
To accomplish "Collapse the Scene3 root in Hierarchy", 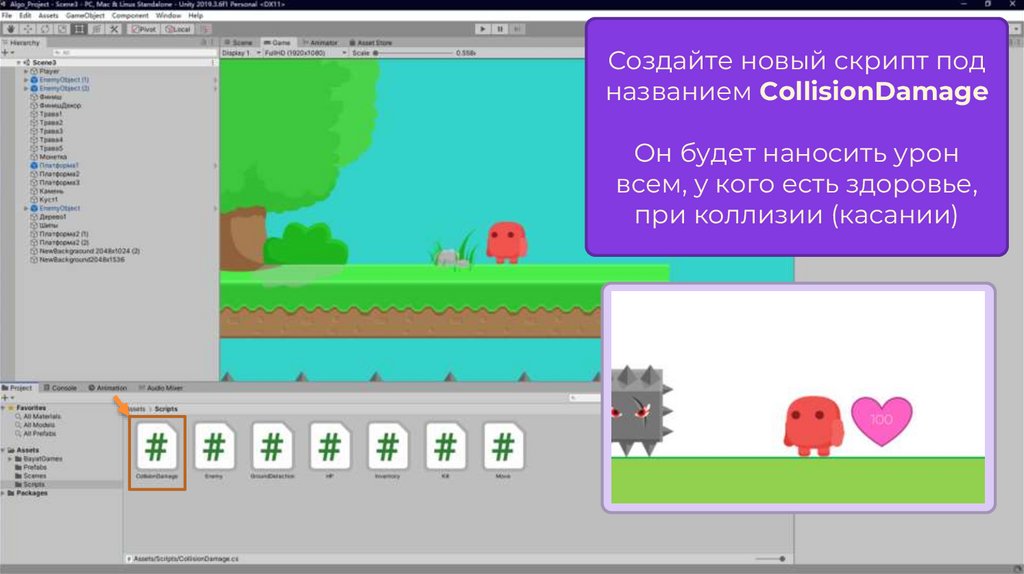I will 18,63.
